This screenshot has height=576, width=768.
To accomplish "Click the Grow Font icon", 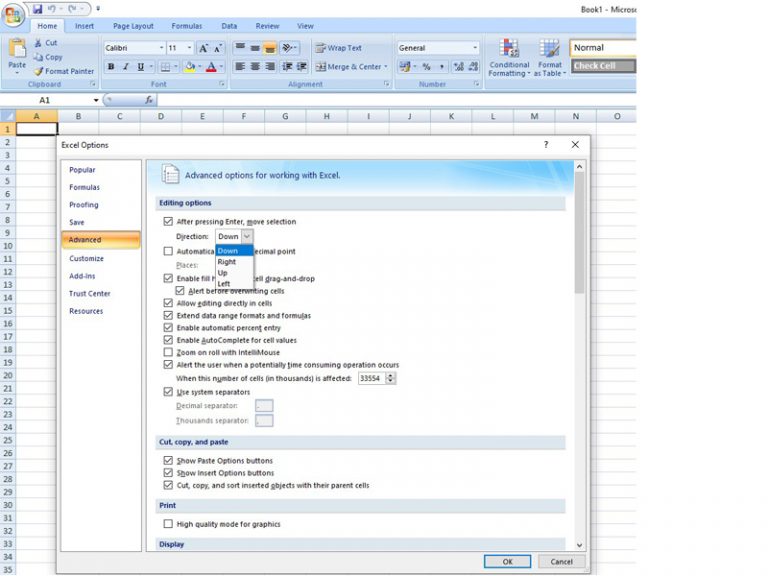I will tap(203, 48).
